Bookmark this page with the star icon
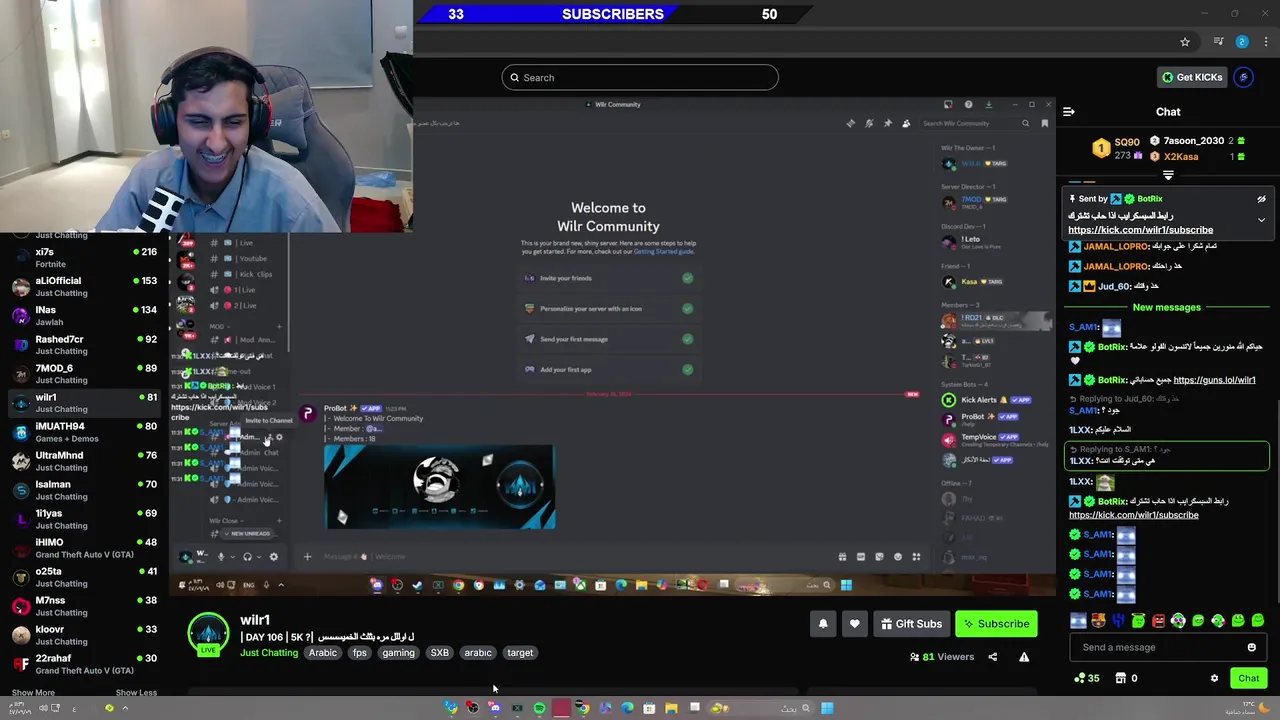This screenshot has width=1280, height=720. (x=1185, y=42)
